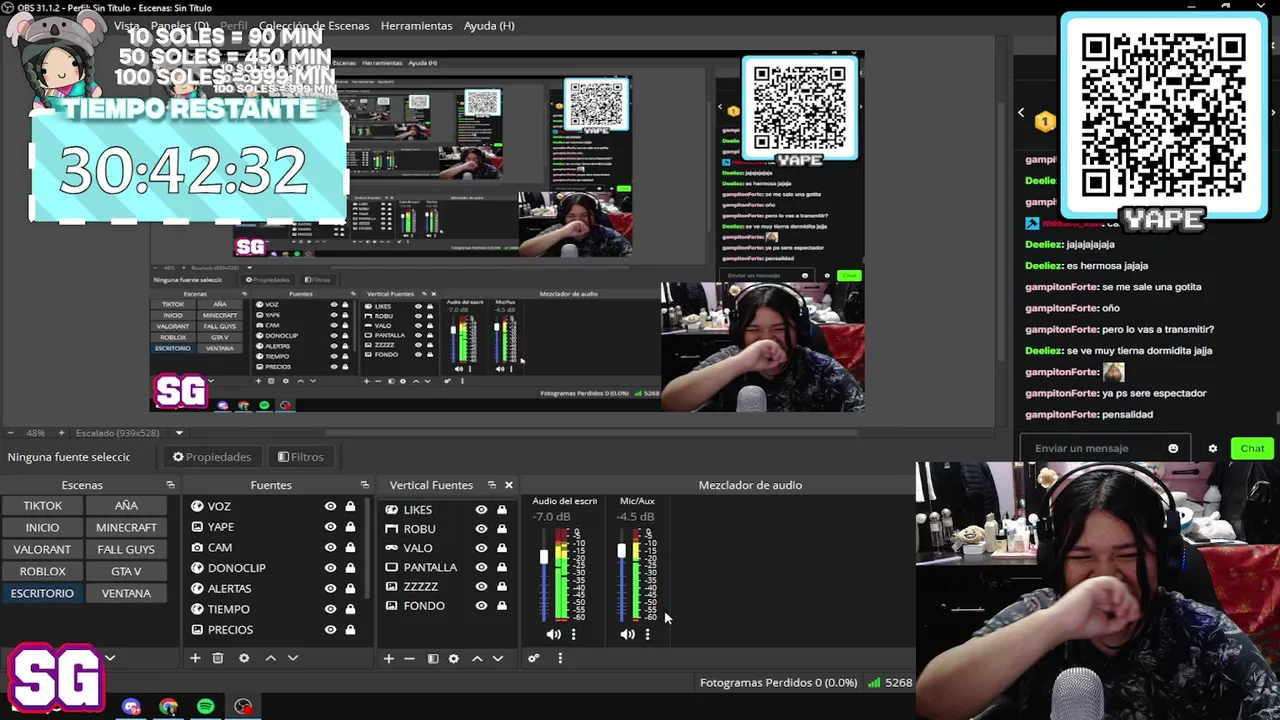This screenshot has width=1280, height=720.
Task: Unlock the TIEMPO source lock icon
Action: coord(350,609)
